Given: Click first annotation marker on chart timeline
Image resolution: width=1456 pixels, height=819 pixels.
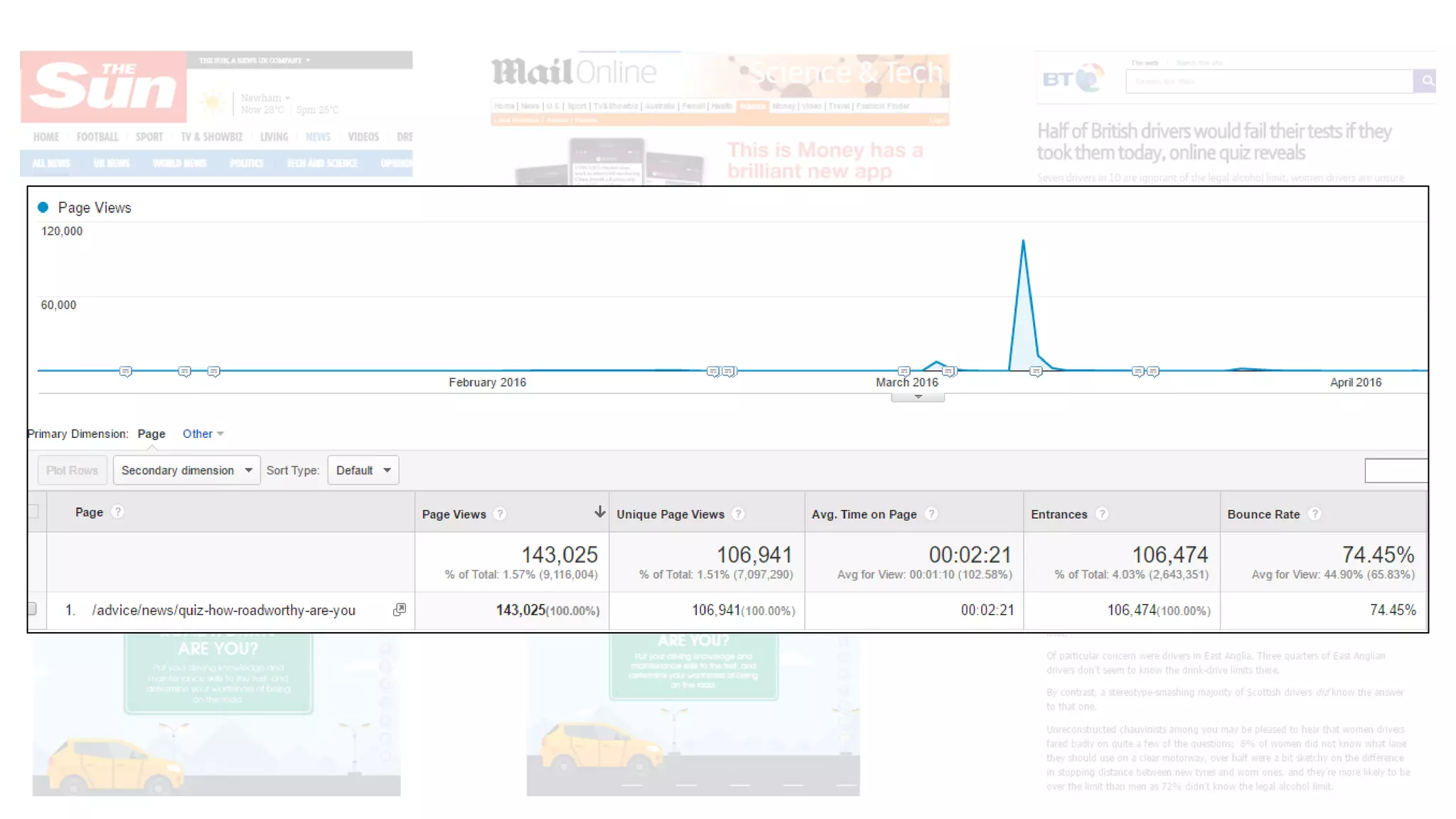Looking at the screenshot, I should [x=126, y=372].
